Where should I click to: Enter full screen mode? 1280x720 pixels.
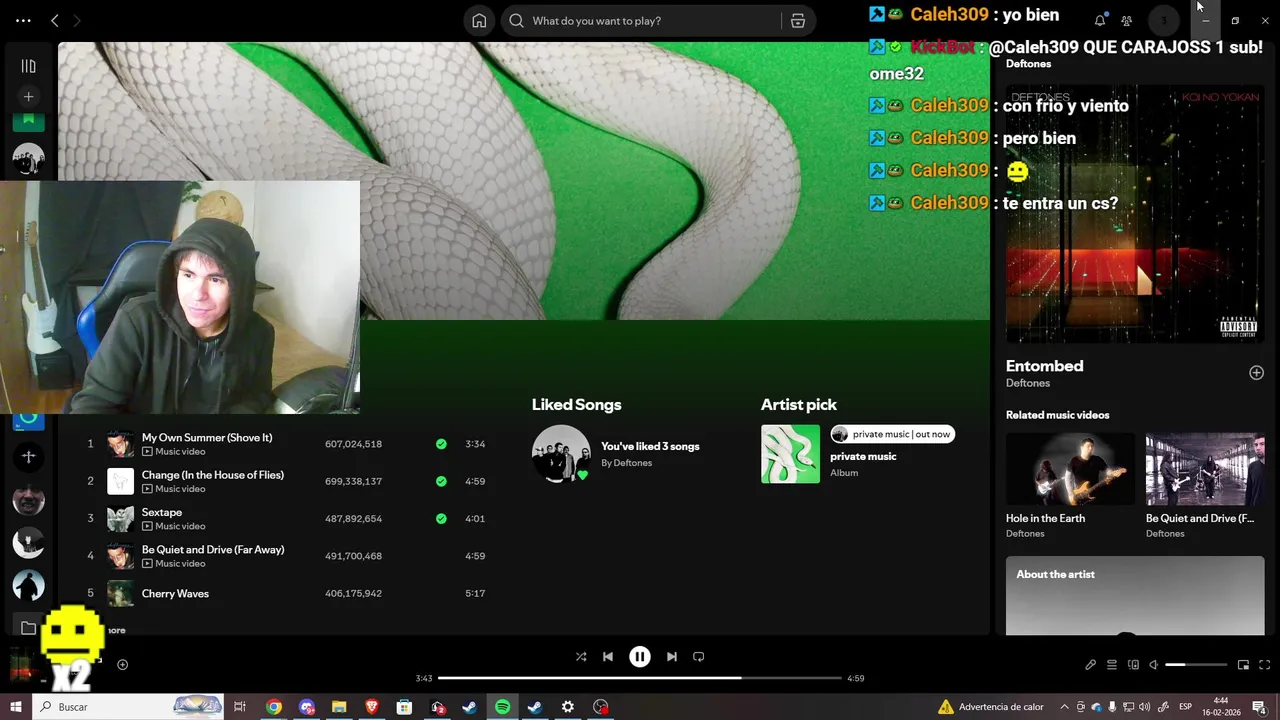coord(1265,665)
